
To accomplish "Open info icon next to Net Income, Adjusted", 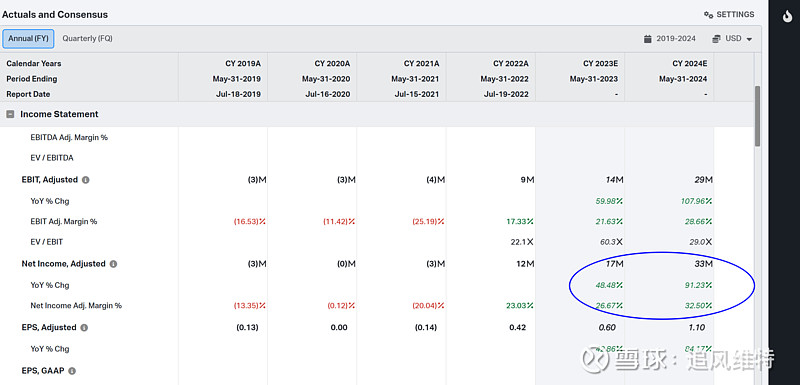I will click(x=113, y=264).
